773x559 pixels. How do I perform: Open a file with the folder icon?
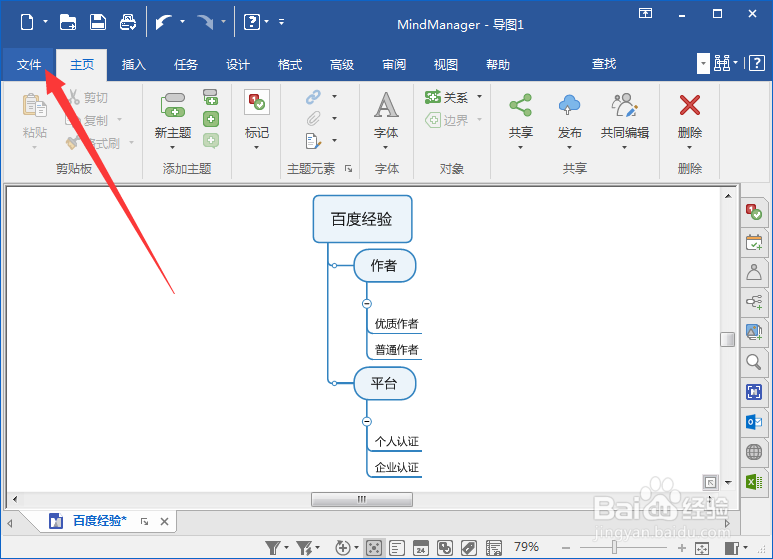coord(68,22)
